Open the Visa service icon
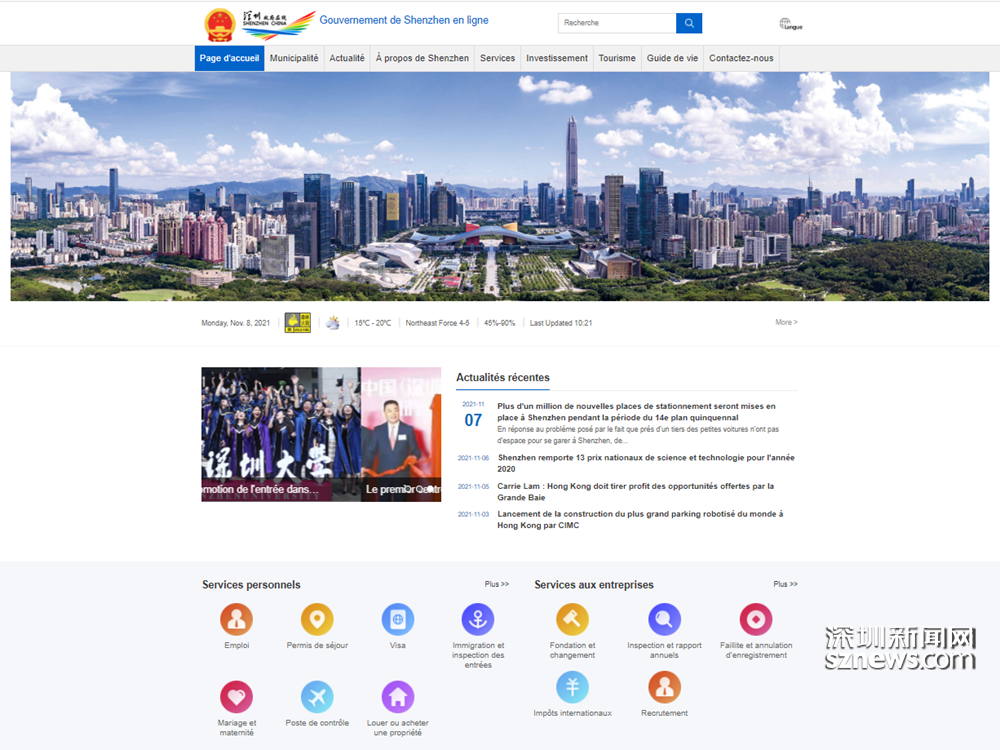Screen dimensions: 1000x750 (398, 619)
